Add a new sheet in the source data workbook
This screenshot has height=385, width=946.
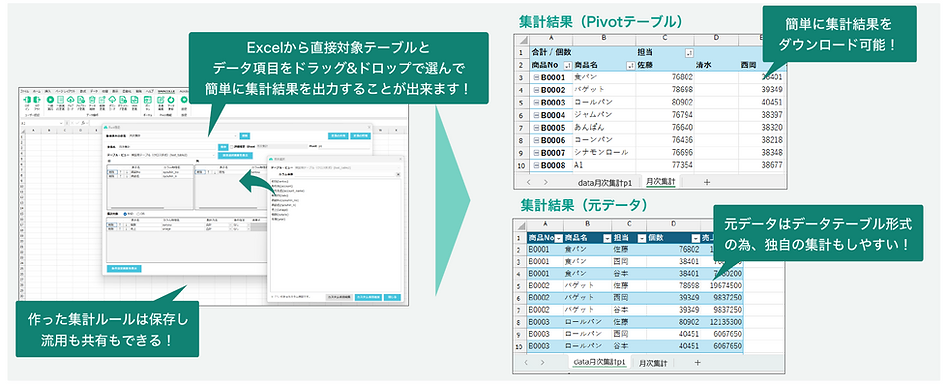pyautogui.click(x=697, y=363)
